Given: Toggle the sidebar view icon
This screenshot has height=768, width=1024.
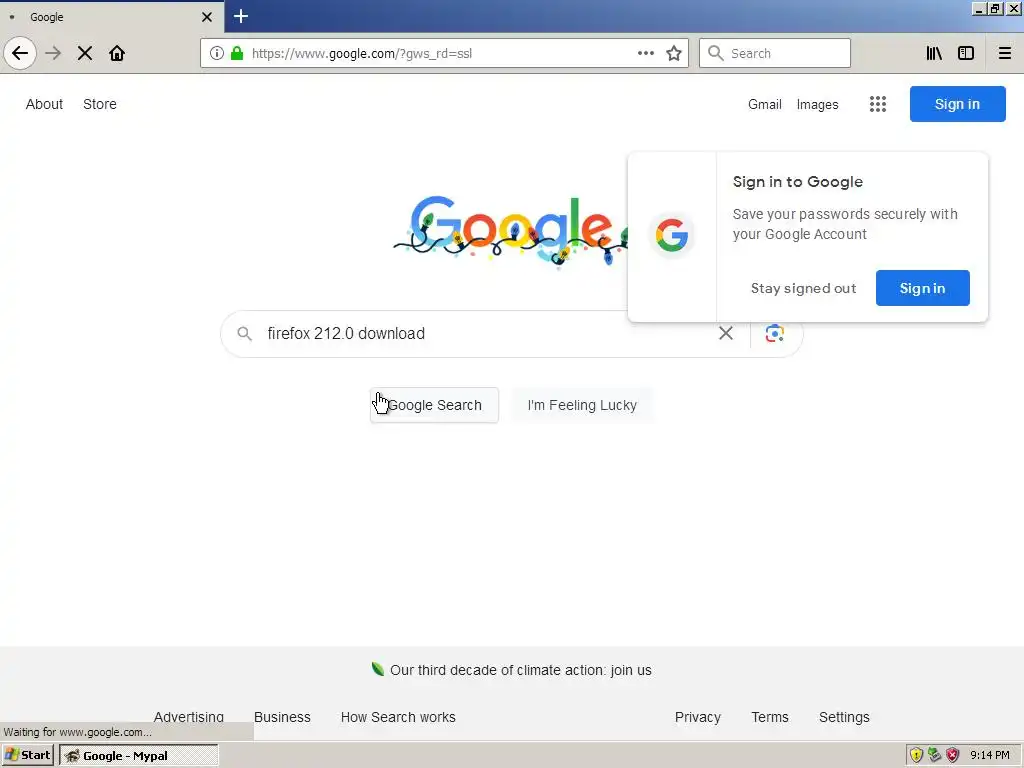Looking at the screenshot, I should [966, 53].
